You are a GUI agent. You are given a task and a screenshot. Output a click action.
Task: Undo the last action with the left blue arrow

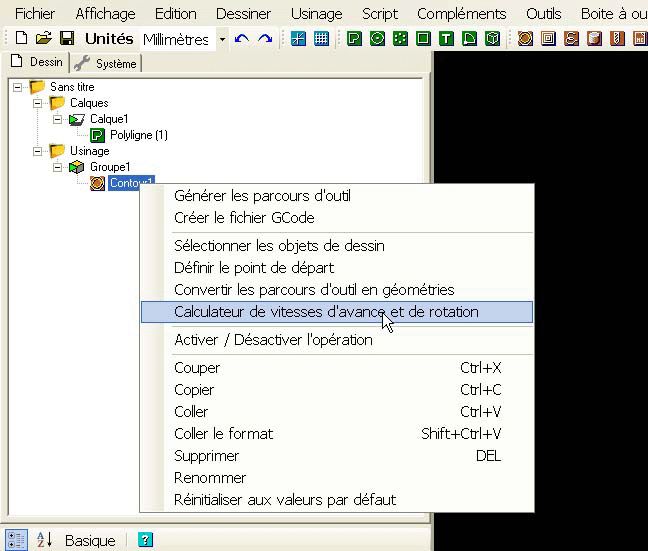coord(242,39)
